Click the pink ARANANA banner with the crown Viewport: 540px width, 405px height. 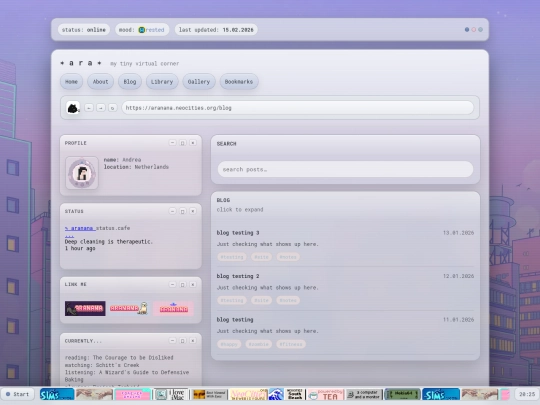point(173,308)
